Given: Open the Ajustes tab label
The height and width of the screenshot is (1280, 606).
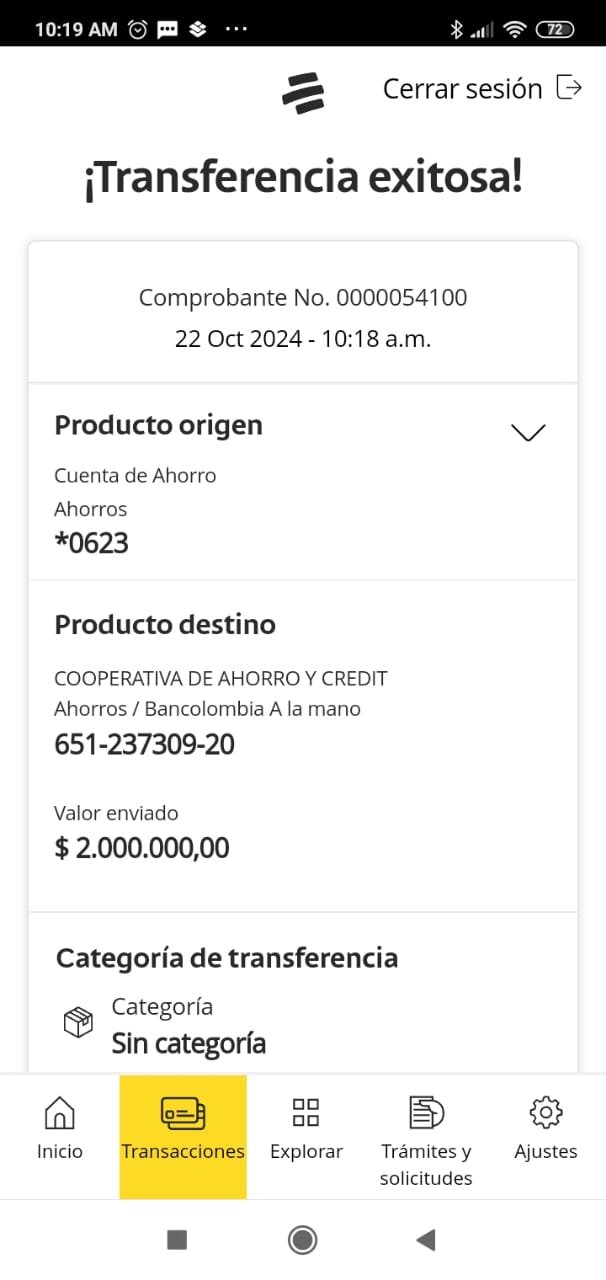Looking at the screenshot, I should 546,1152.
